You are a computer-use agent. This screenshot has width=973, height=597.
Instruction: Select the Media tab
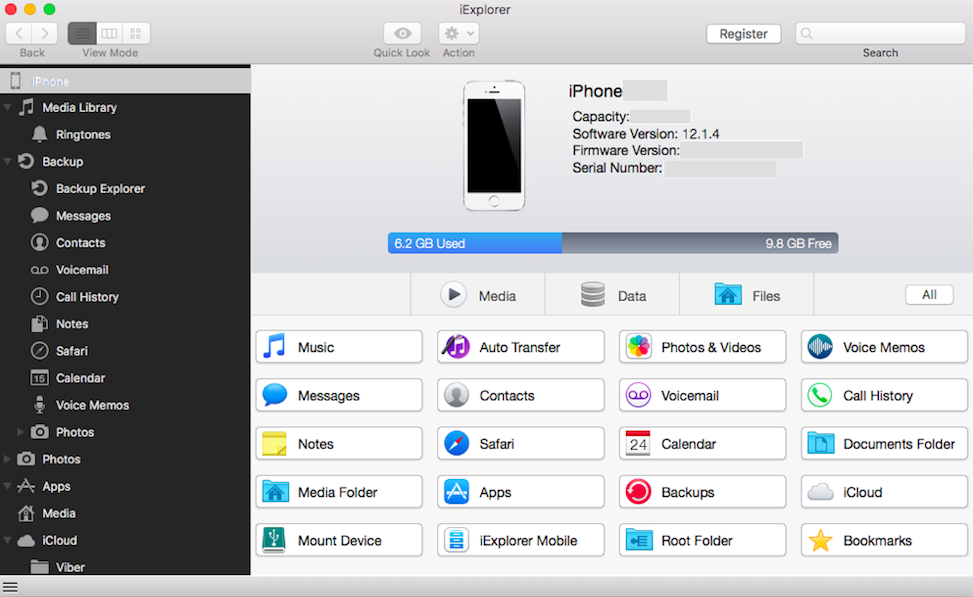[478, 295]
